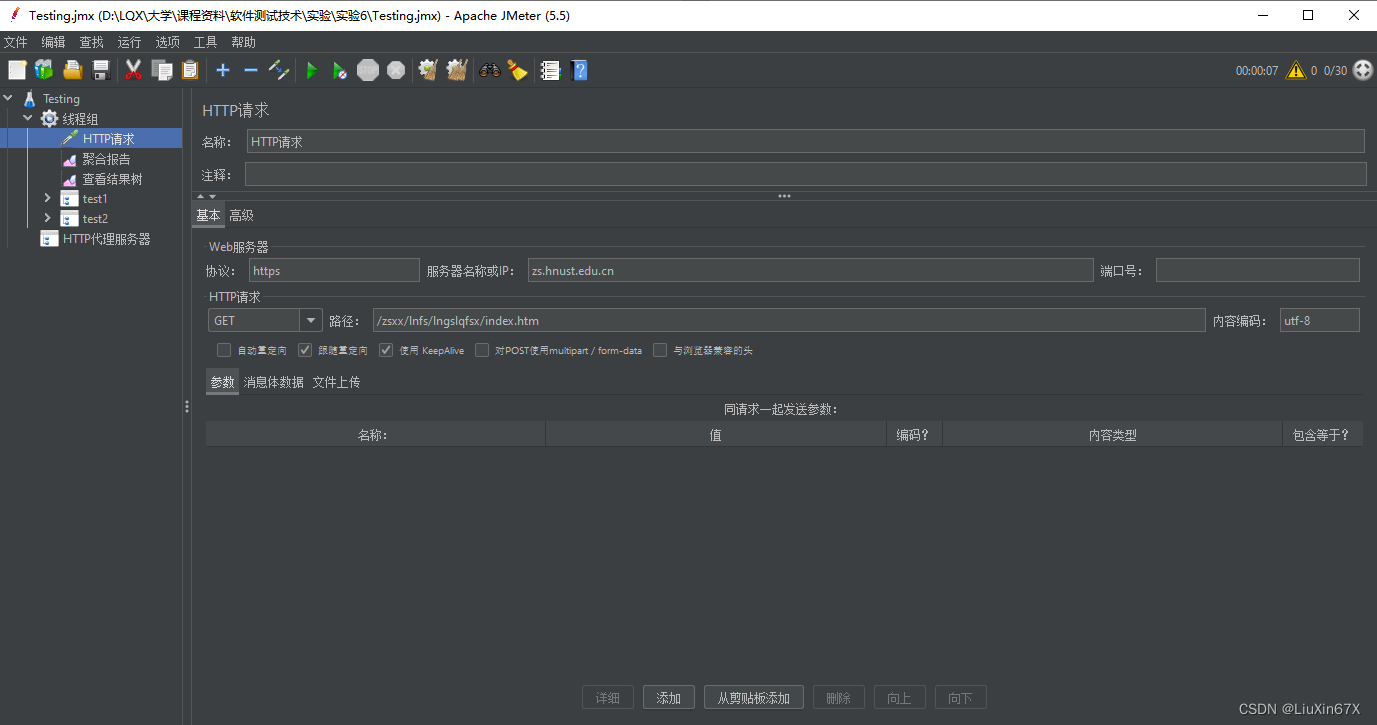Click the panel collapse arrows under 注释
This screenshot has width=1377, height=725.
tap(206, 196)
